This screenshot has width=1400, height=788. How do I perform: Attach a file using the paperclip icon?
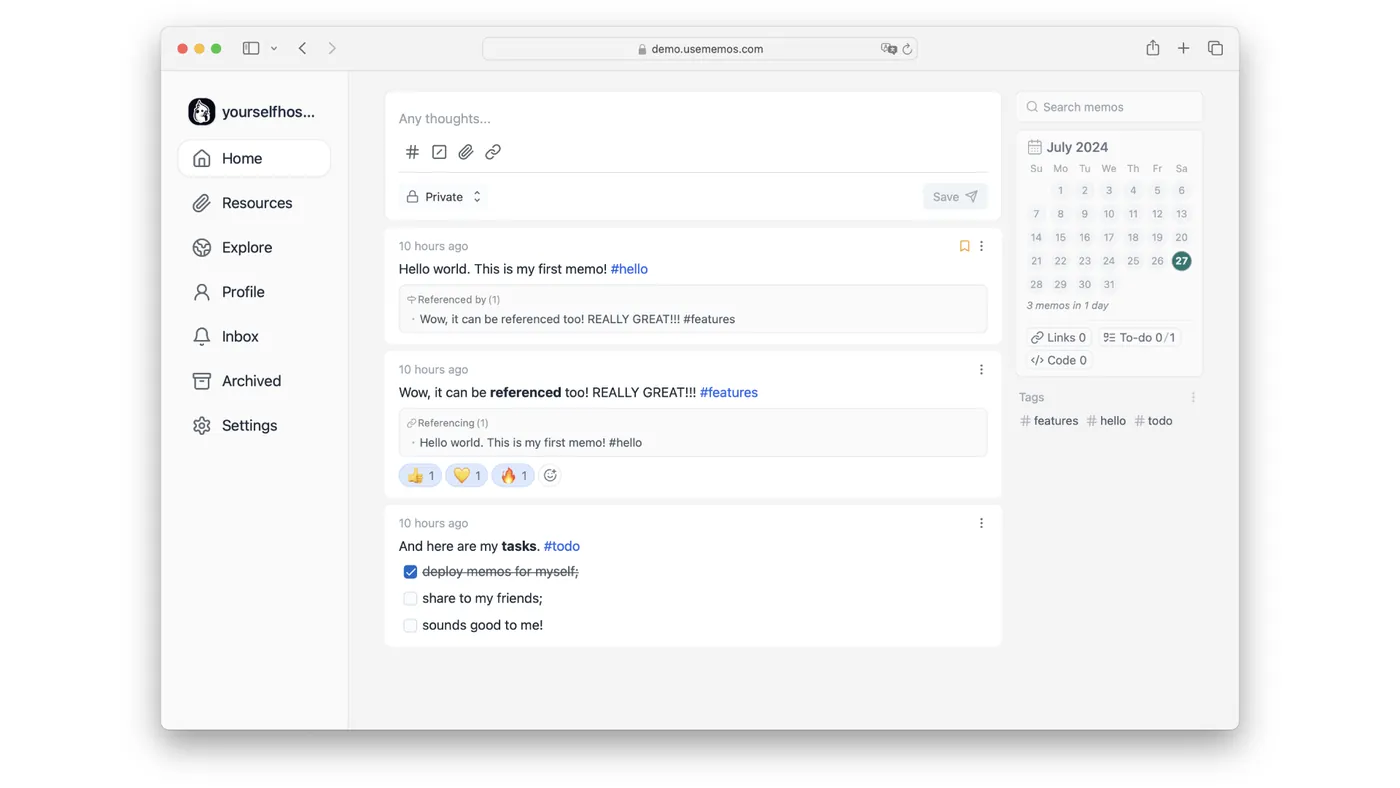tap(466, 152)
